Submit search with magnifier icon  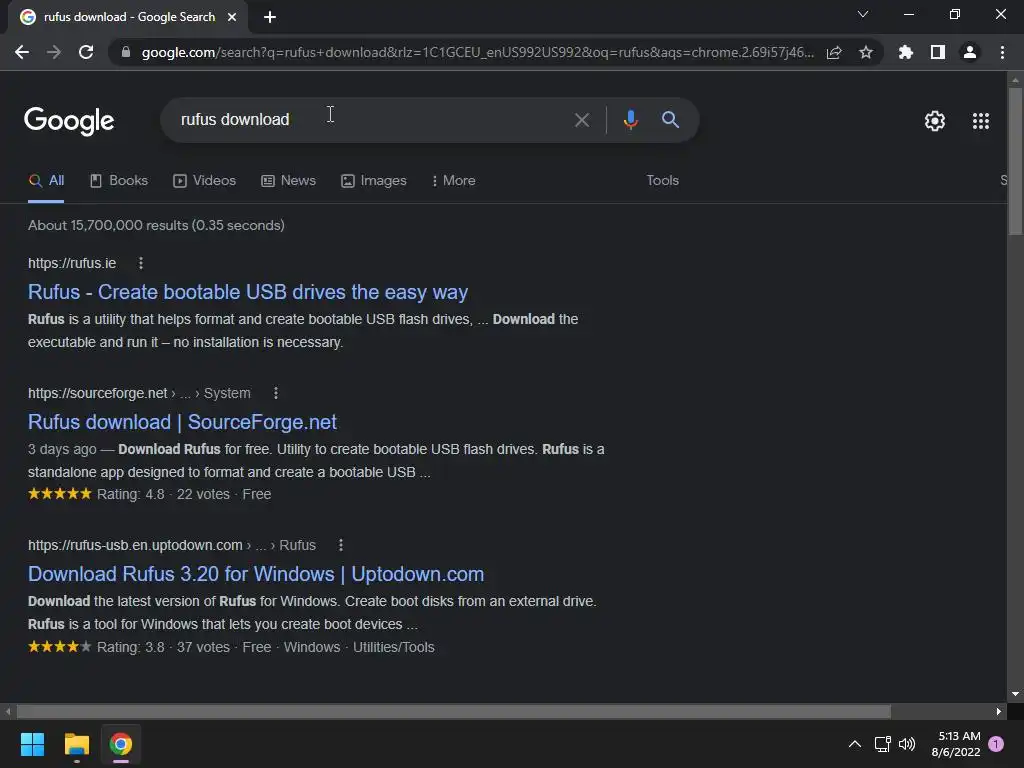670,120
